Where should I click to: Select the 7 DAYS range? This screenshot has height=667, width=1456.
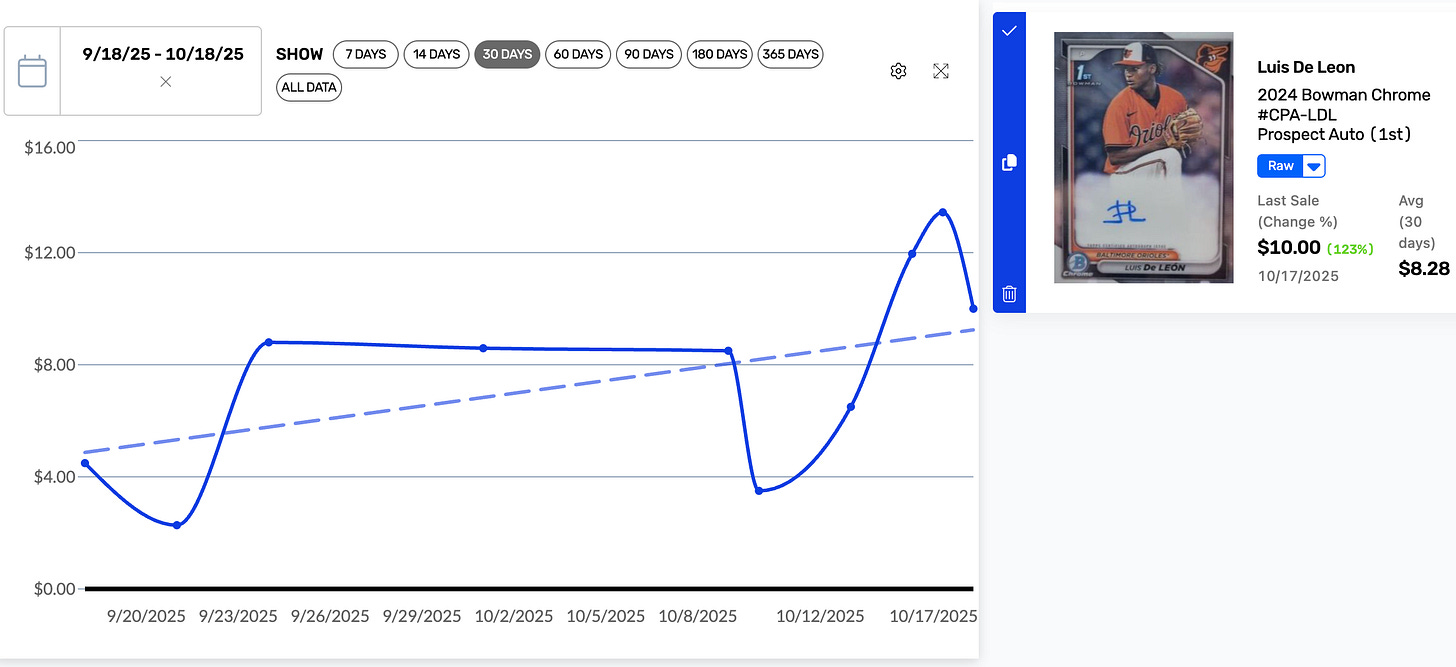365,54
